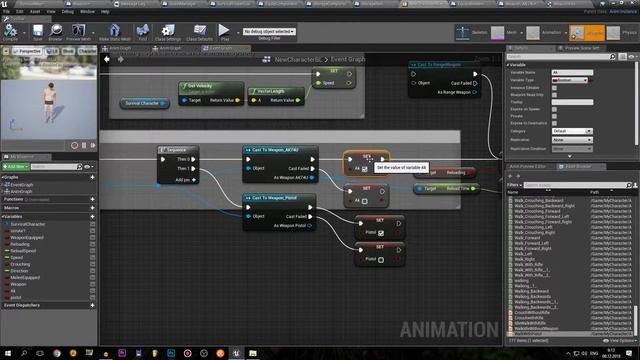
Task: Open Find in the toolbar
Action: tap(142, 32)
